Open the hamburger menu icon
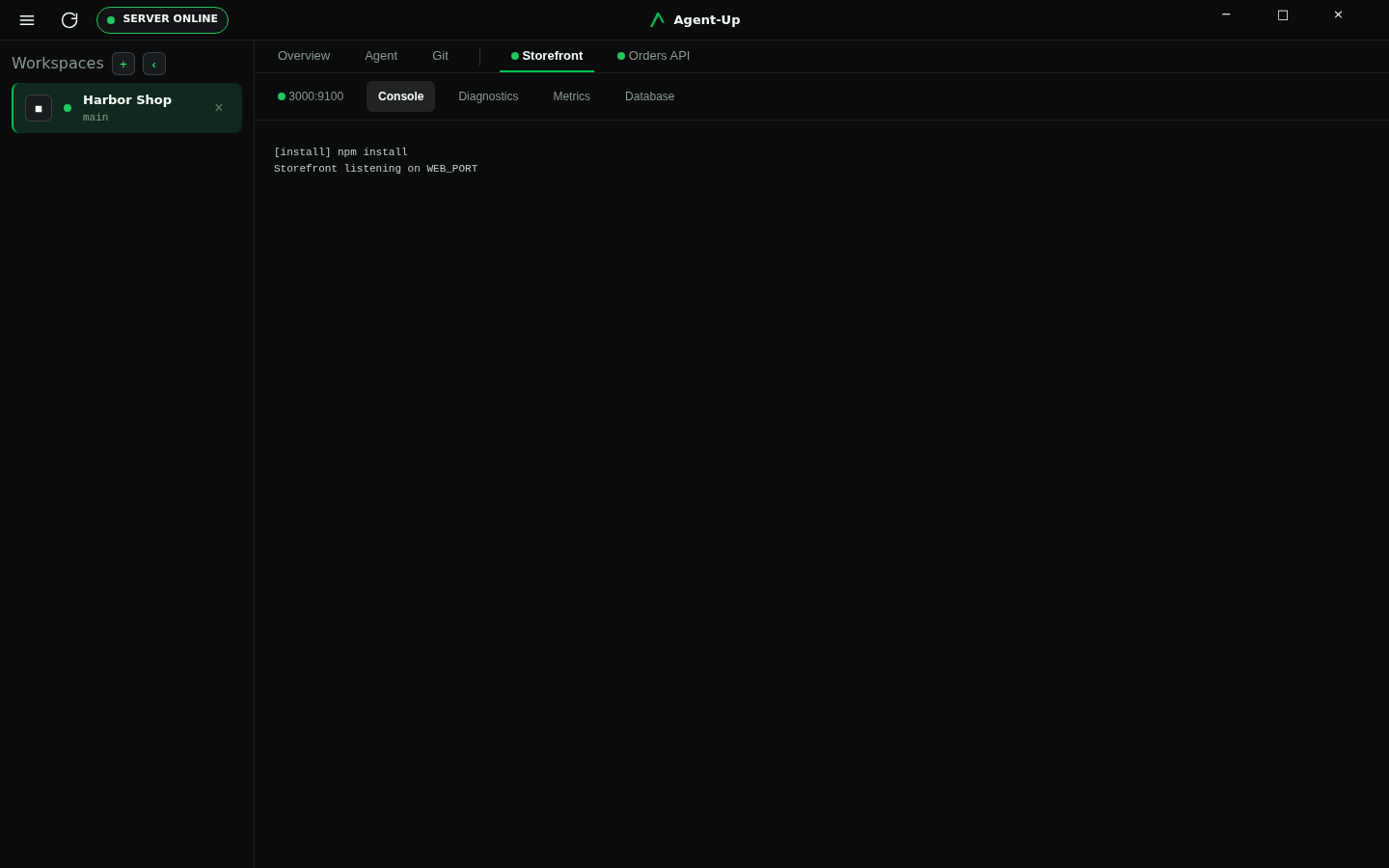The height and width of the screenshot is (868, 1389). coord(27,20)
